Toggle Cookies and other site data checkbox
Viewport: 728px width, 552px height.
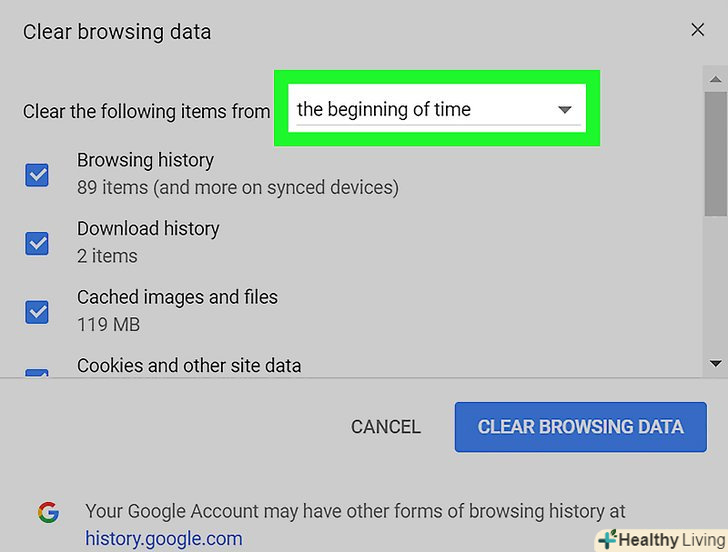37,375
